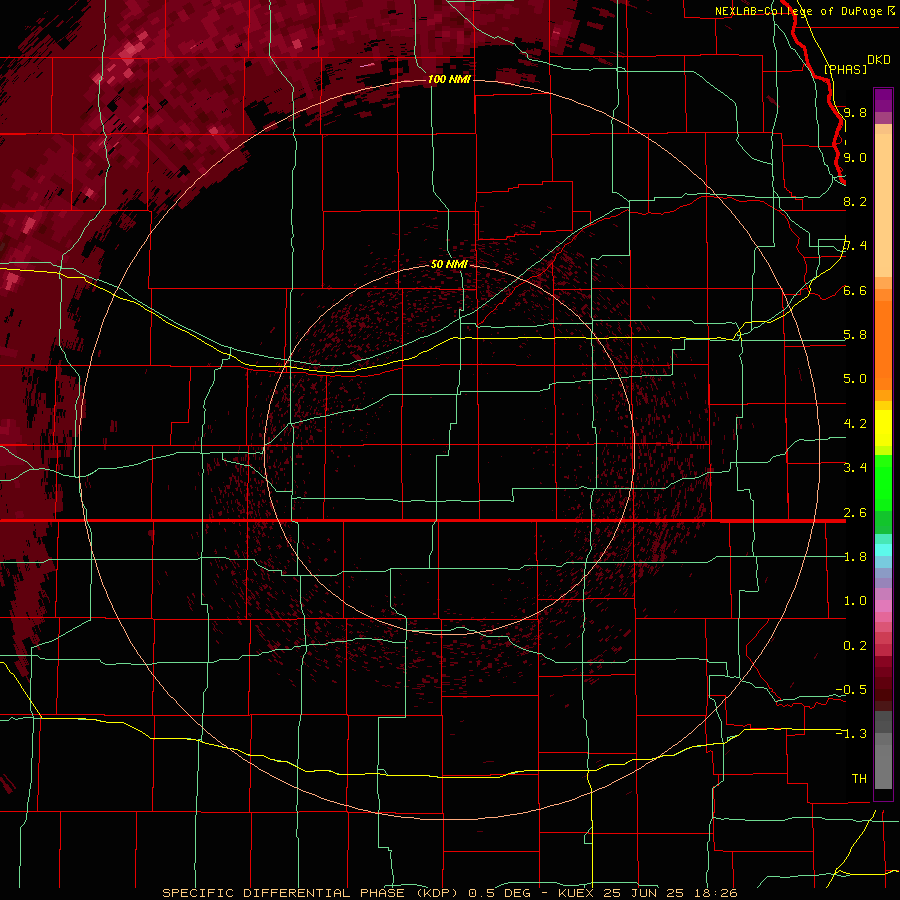
Task: Click the light peach segment of the color bar
Action: 883,207
